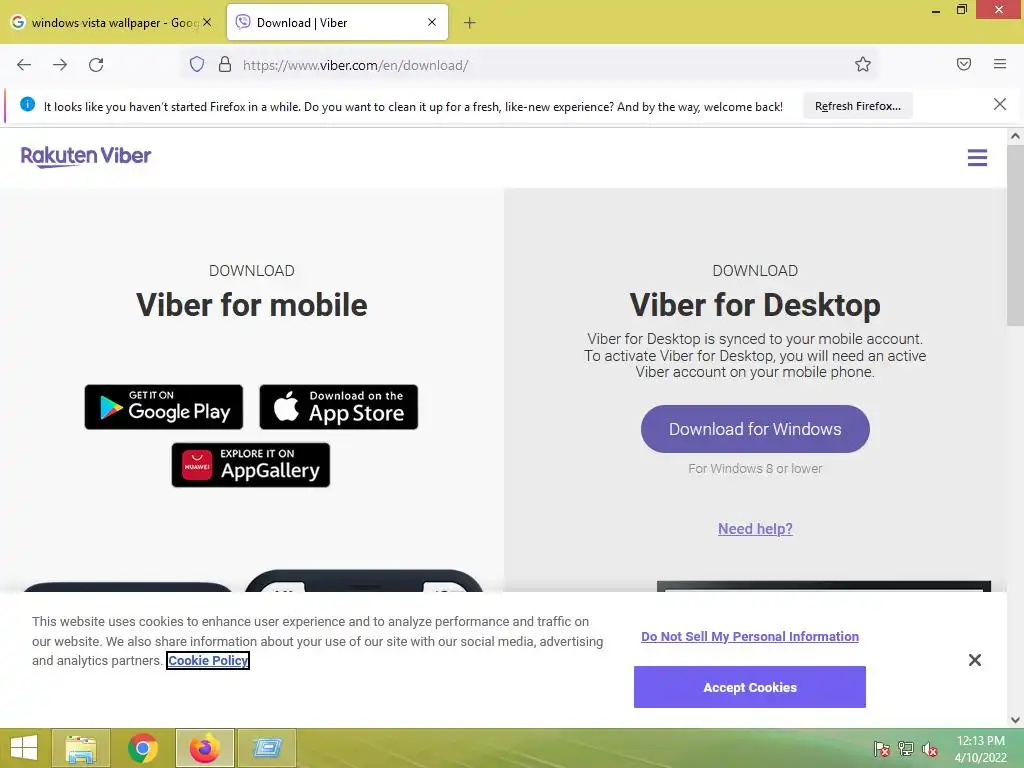Open volume tray icon
Image resolution: width=1024 pixels, height=768 pixels.
pos(930,749)
